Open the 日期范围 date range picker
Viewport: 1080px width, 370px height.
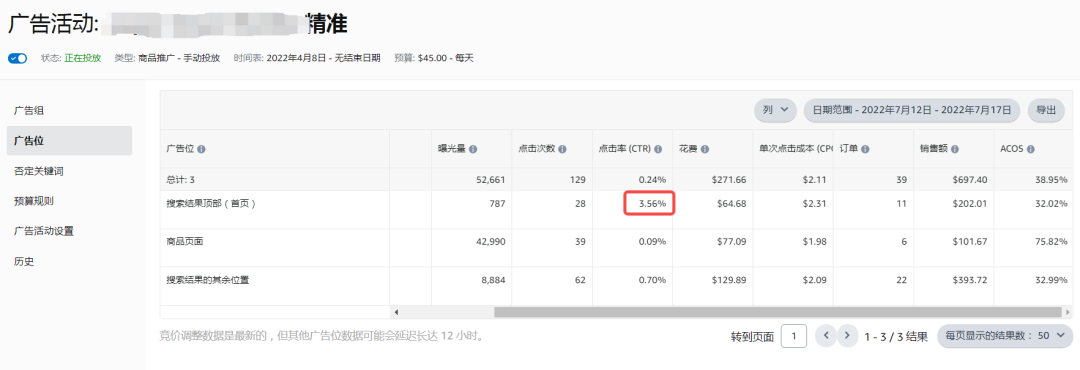(x=912, y=110)
